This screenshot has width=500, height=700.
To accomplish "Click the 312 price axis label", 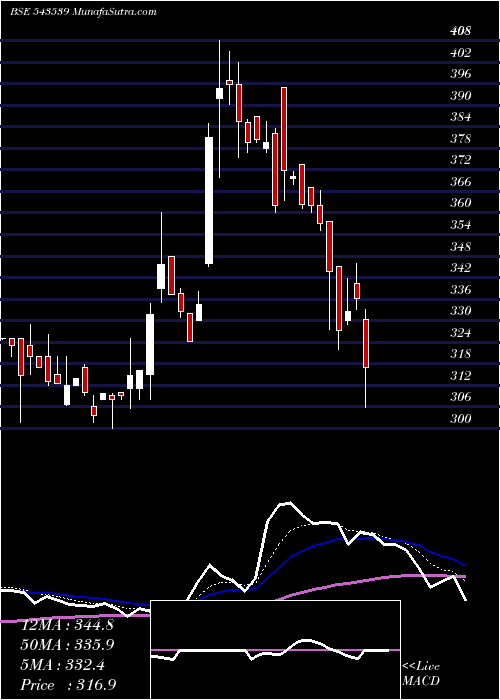I will [461, 376].
